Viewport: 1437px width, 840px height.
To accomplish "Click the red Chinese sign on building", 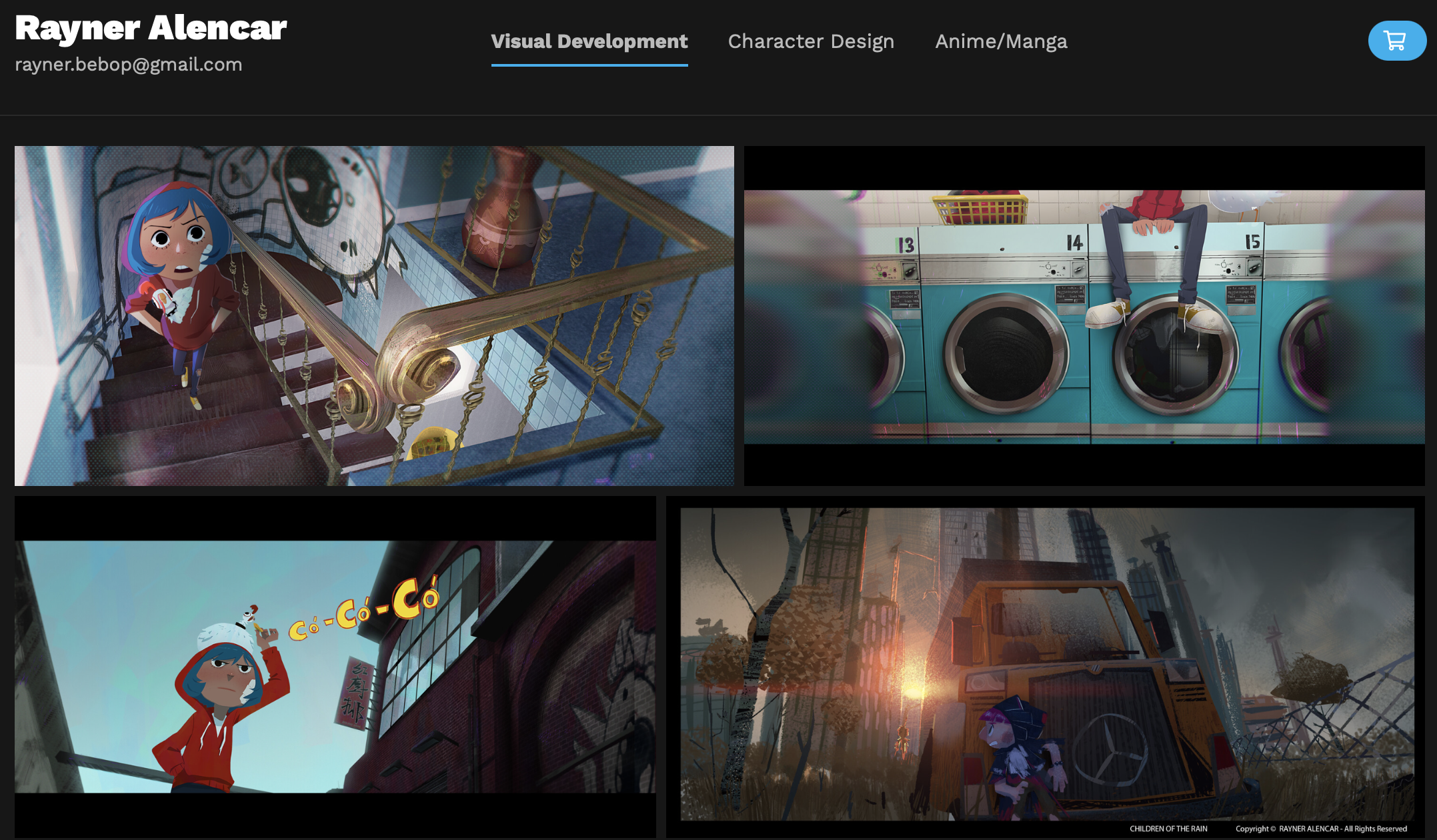I will (x=353, y=692).
